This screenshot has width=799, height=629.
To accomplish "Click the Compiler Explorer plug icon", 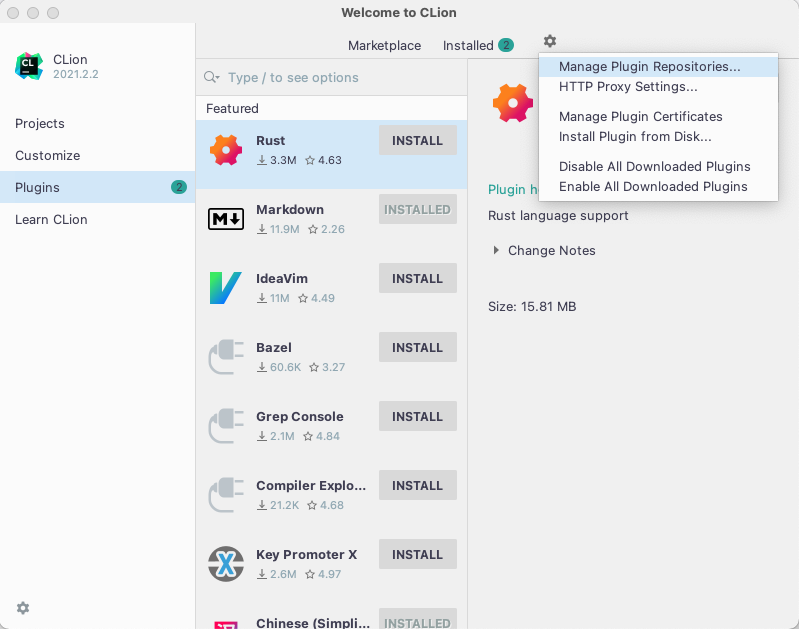I will click(226, 495).
